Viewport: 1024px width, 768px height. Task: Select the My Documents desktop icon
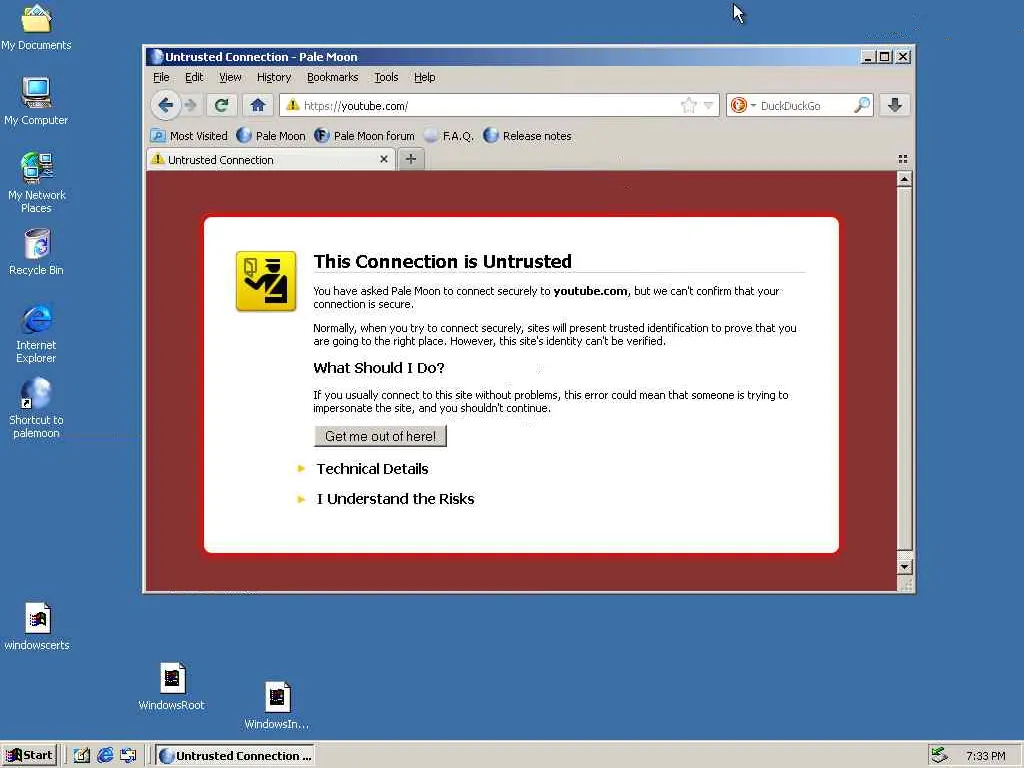point(36,27)
